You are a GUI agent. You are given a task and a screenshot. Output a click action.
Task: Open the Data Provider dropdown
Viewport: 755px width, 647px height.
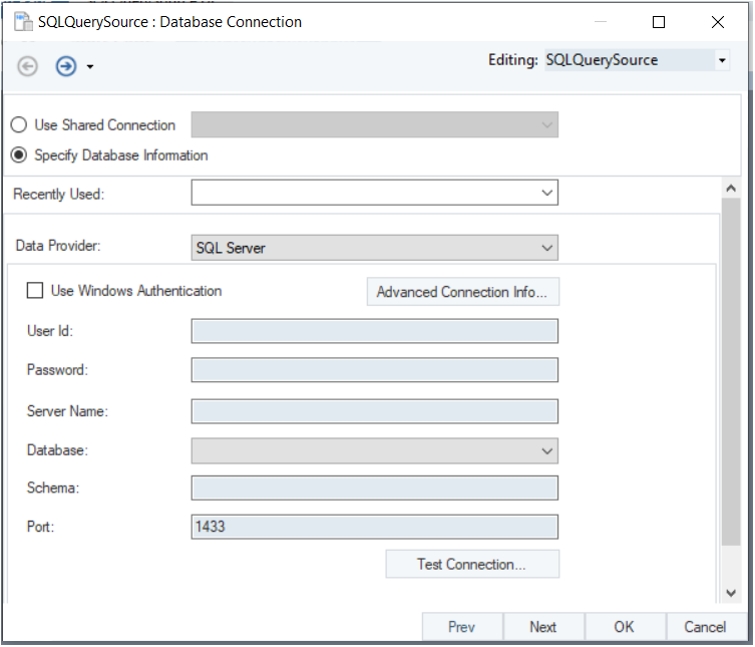(546, 247)
